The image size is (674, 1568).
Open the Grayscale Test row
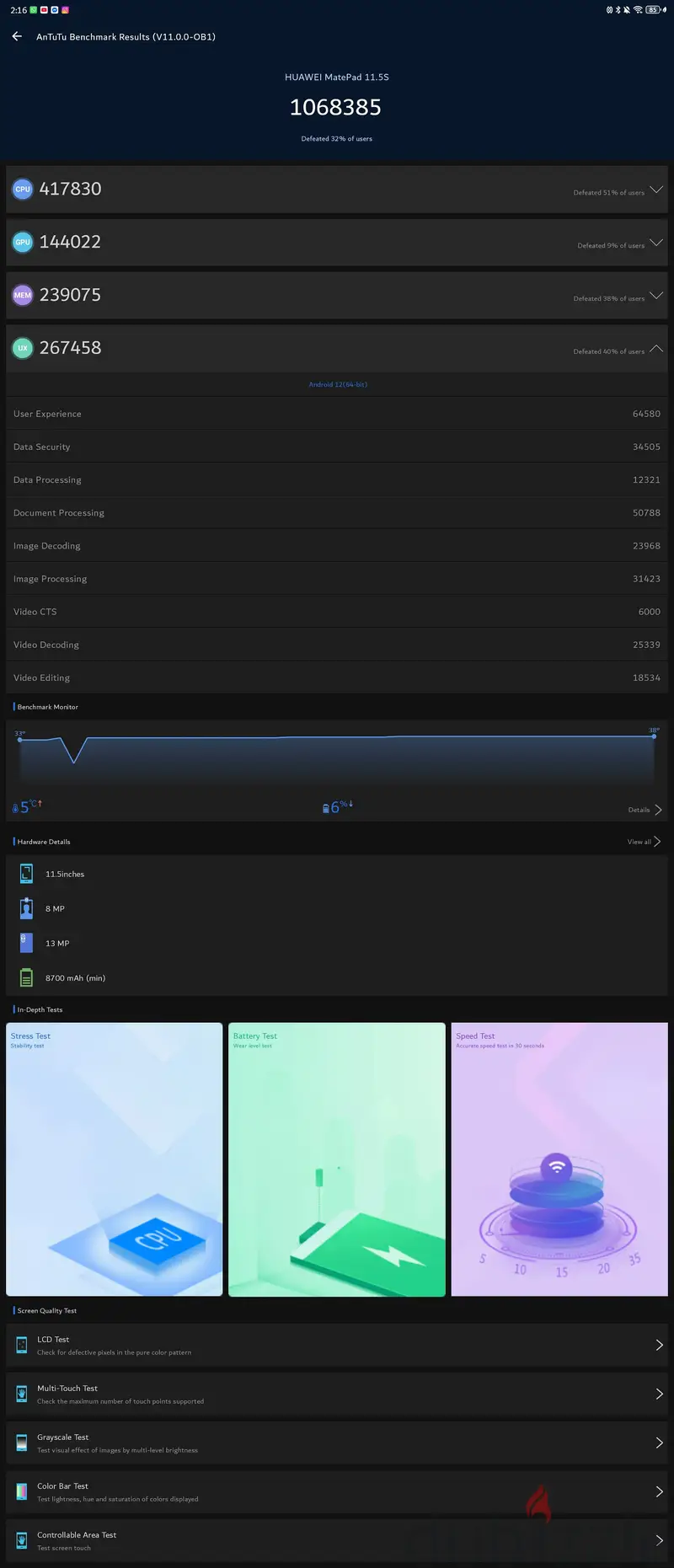(x=337, y=1443)
